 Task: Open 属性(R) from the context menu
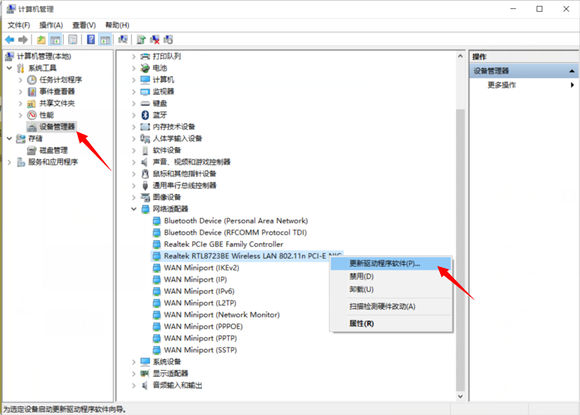(x=361, y=324)
